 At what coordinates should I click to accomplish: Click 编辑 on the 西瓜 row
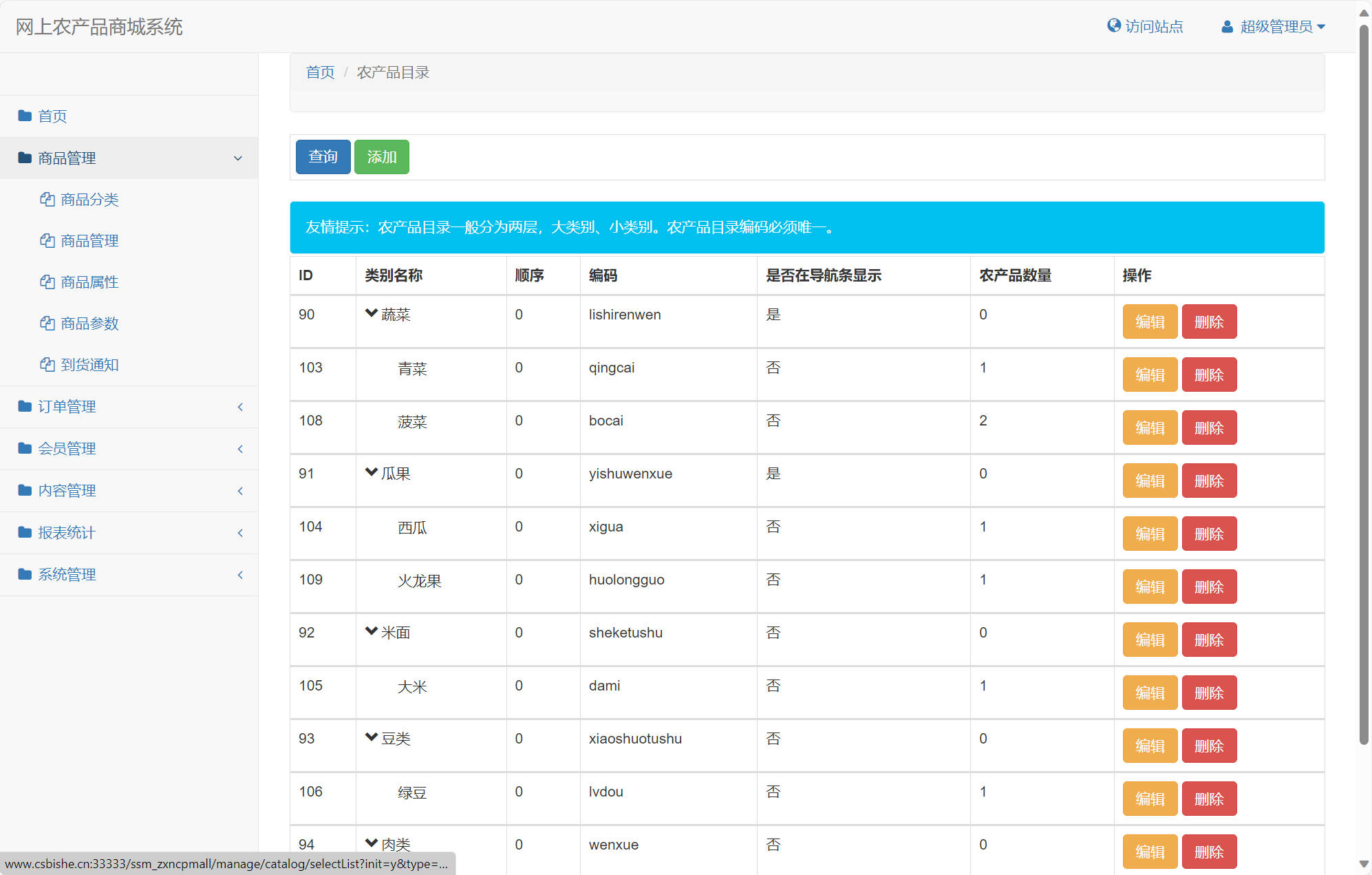coord(1149,533)
